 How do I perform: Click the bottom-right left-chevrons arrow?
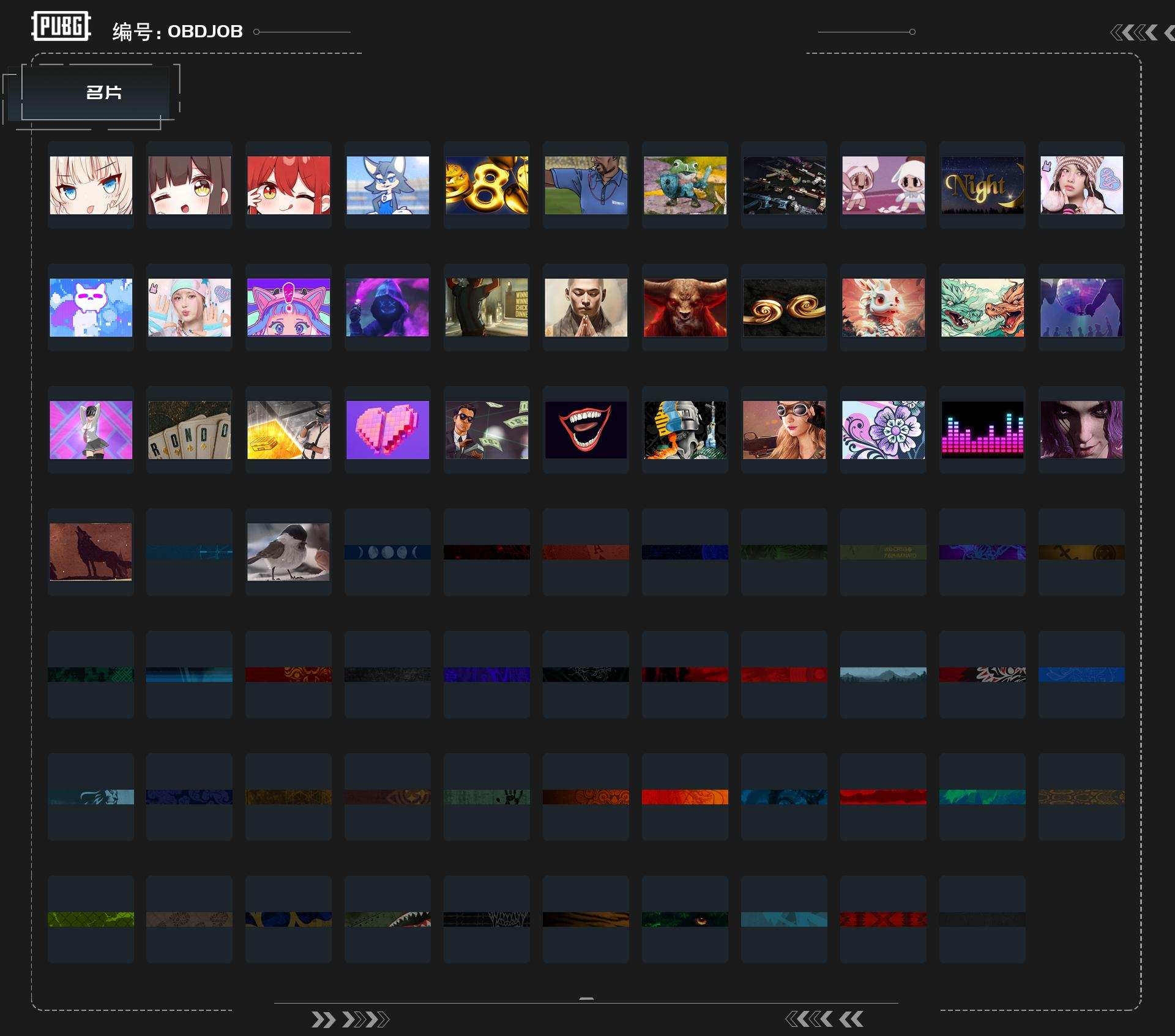coord(824,1019)
